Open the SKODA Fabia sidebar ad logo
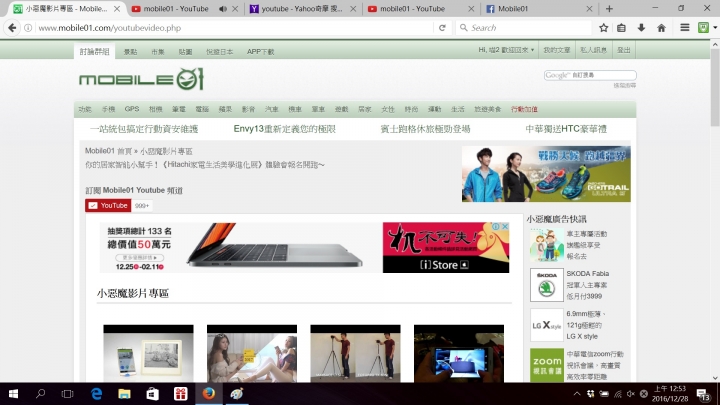The width and height of the screenshot is (720, 405). pos(546,285)
